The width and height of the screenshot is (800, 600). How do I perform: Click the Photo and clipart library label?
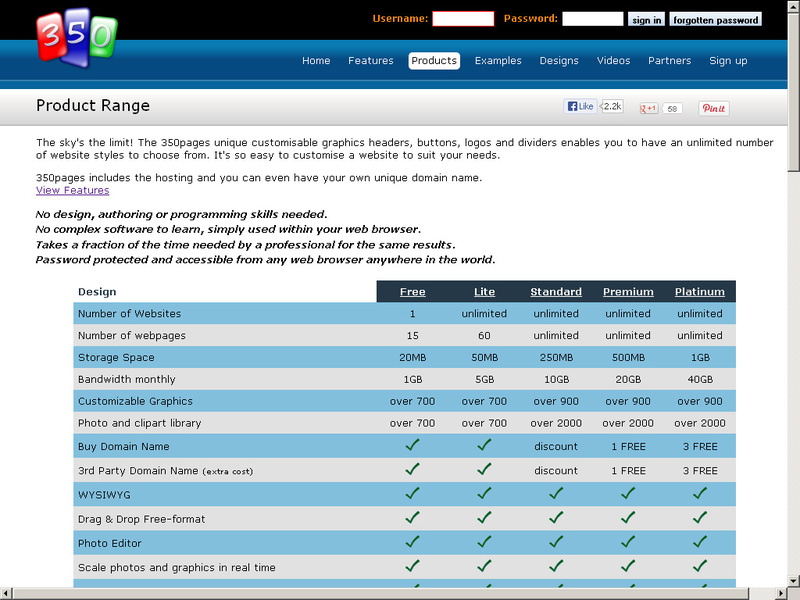[139, 423]
